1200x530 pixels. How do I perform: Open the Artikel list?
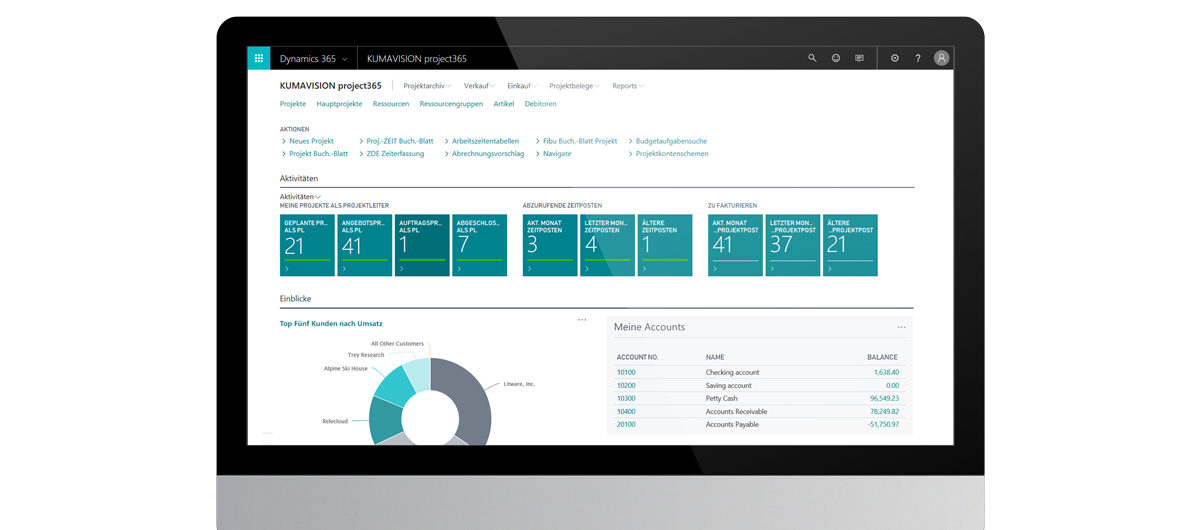click(x=504, y=104)
